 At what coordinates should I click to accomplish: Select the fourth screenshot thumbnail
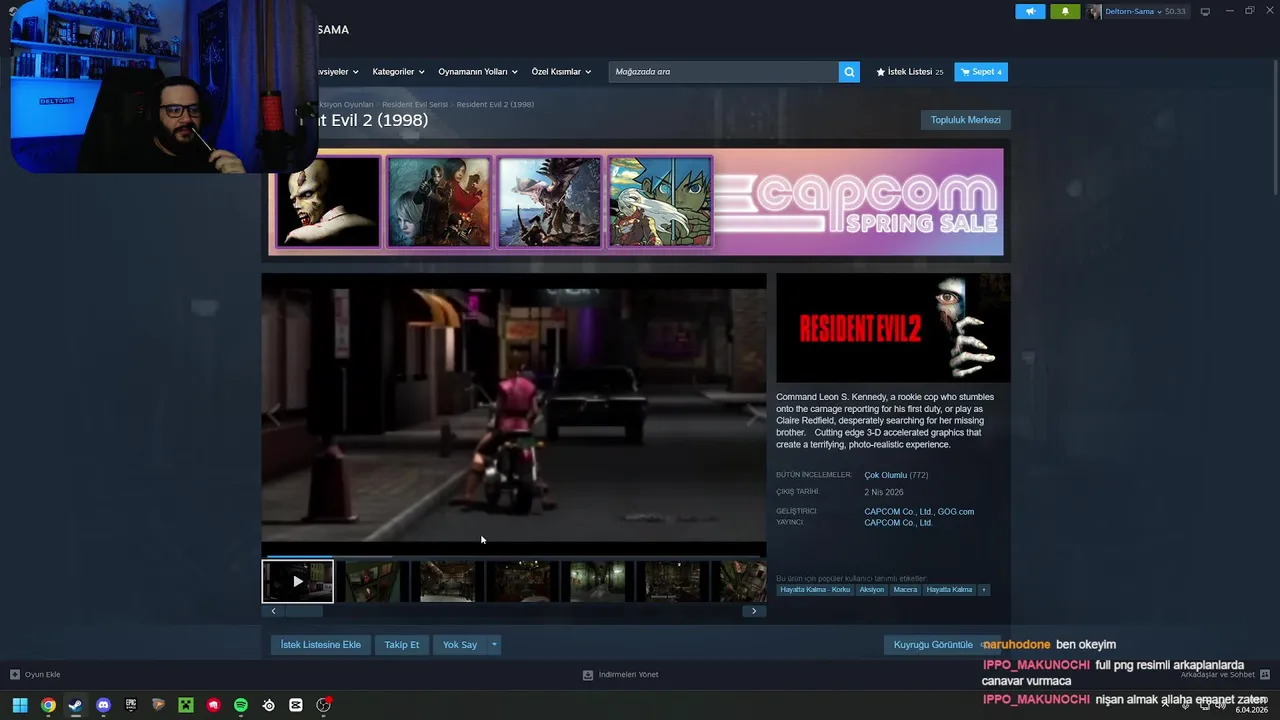(x=523, y=581)
